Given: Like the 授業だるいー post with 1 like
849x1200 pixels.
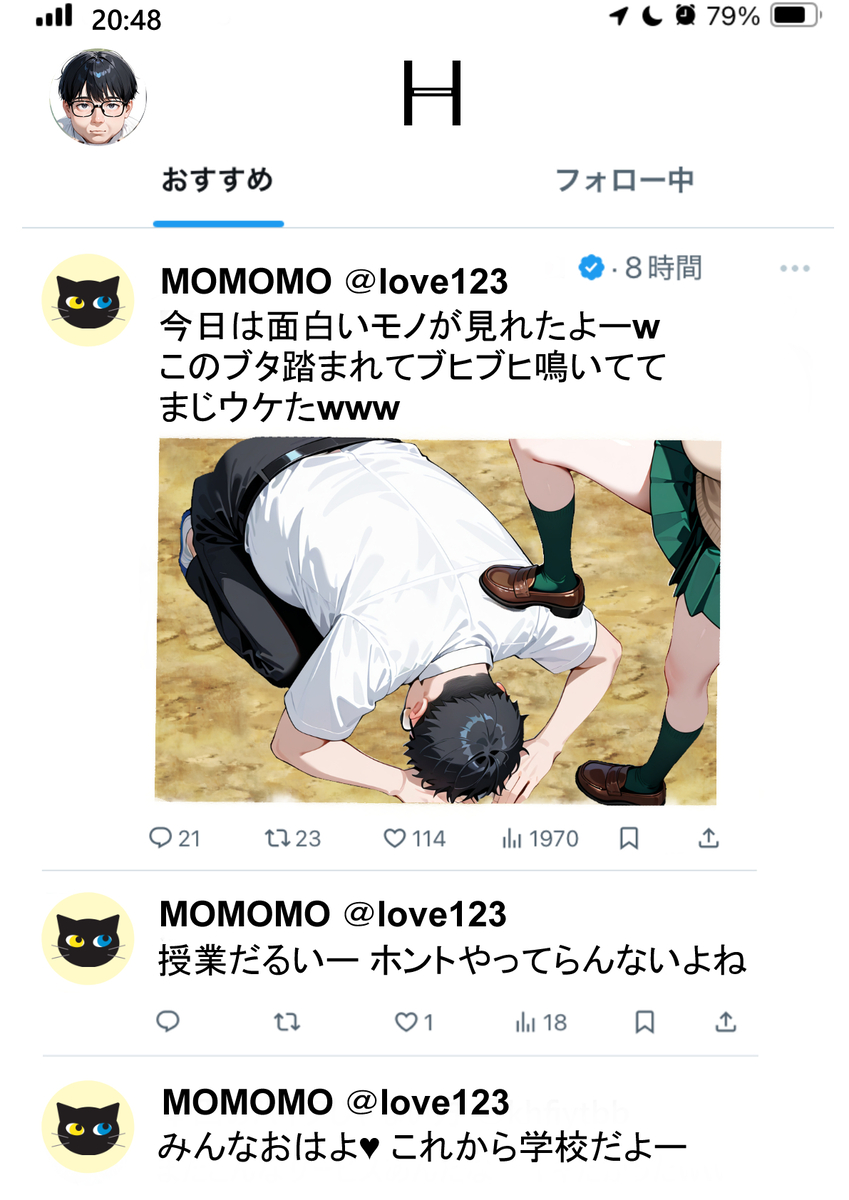Looking at the screenshot, I should (x=413, y=1022).
